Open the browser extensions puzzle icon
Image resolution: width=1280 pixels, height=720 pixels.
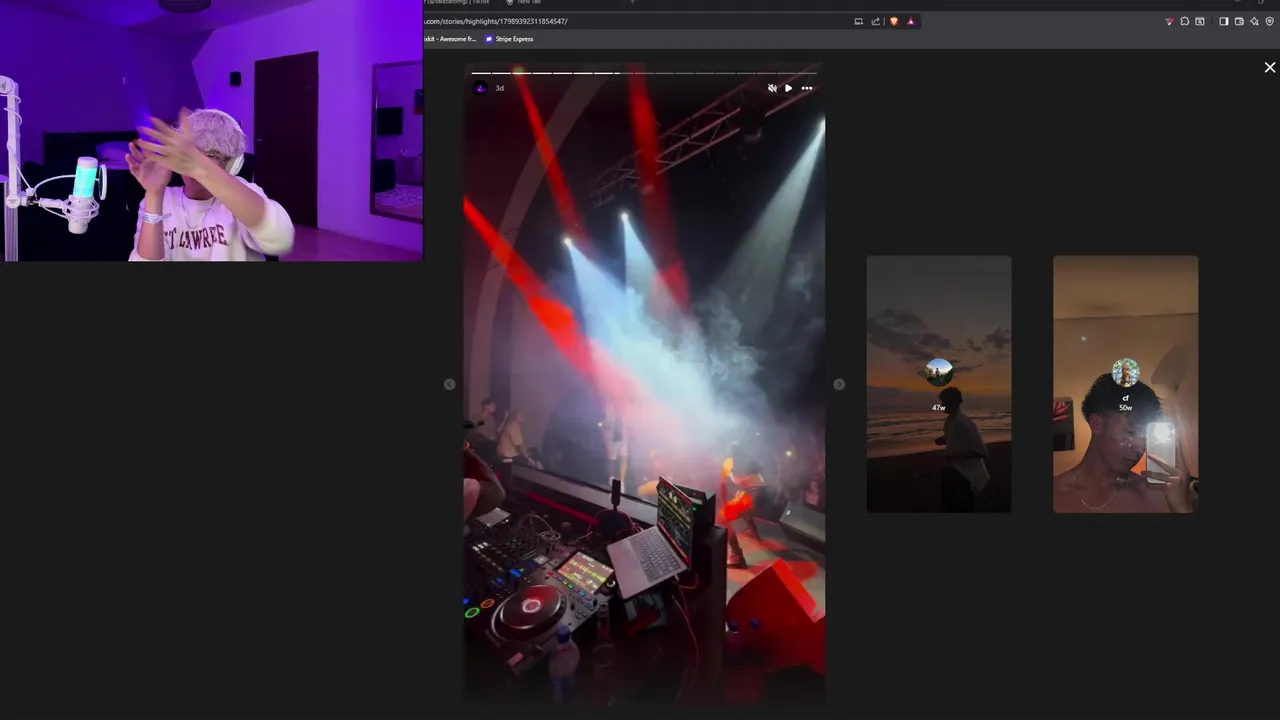(x=1185, y=21)
